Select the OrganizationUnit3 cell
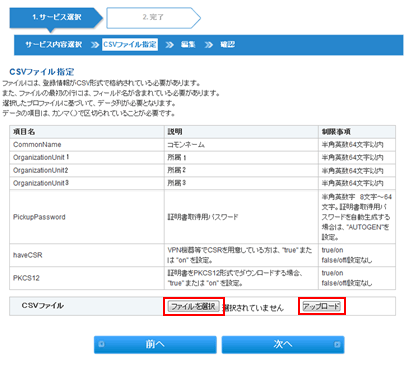Viewport: 413px width, 375px height. tap(87, 183)
